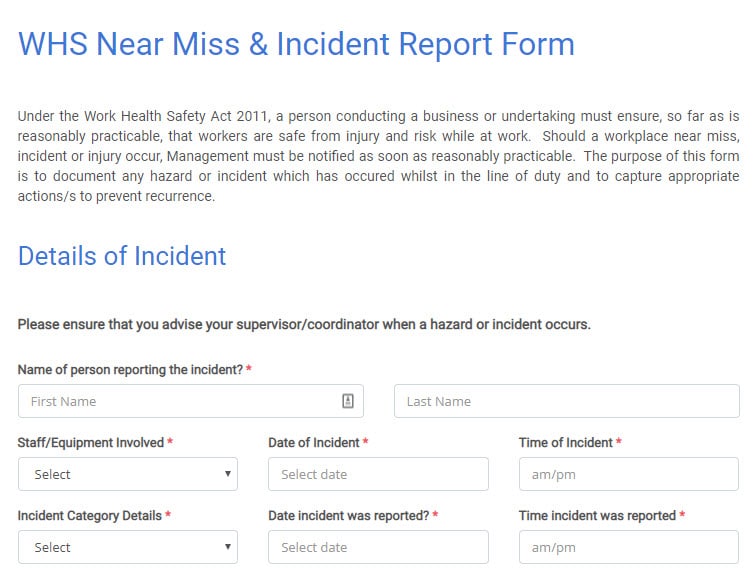Open the Date of Incident date picker
Screen dimensions: 755x576
pos(378,474)
